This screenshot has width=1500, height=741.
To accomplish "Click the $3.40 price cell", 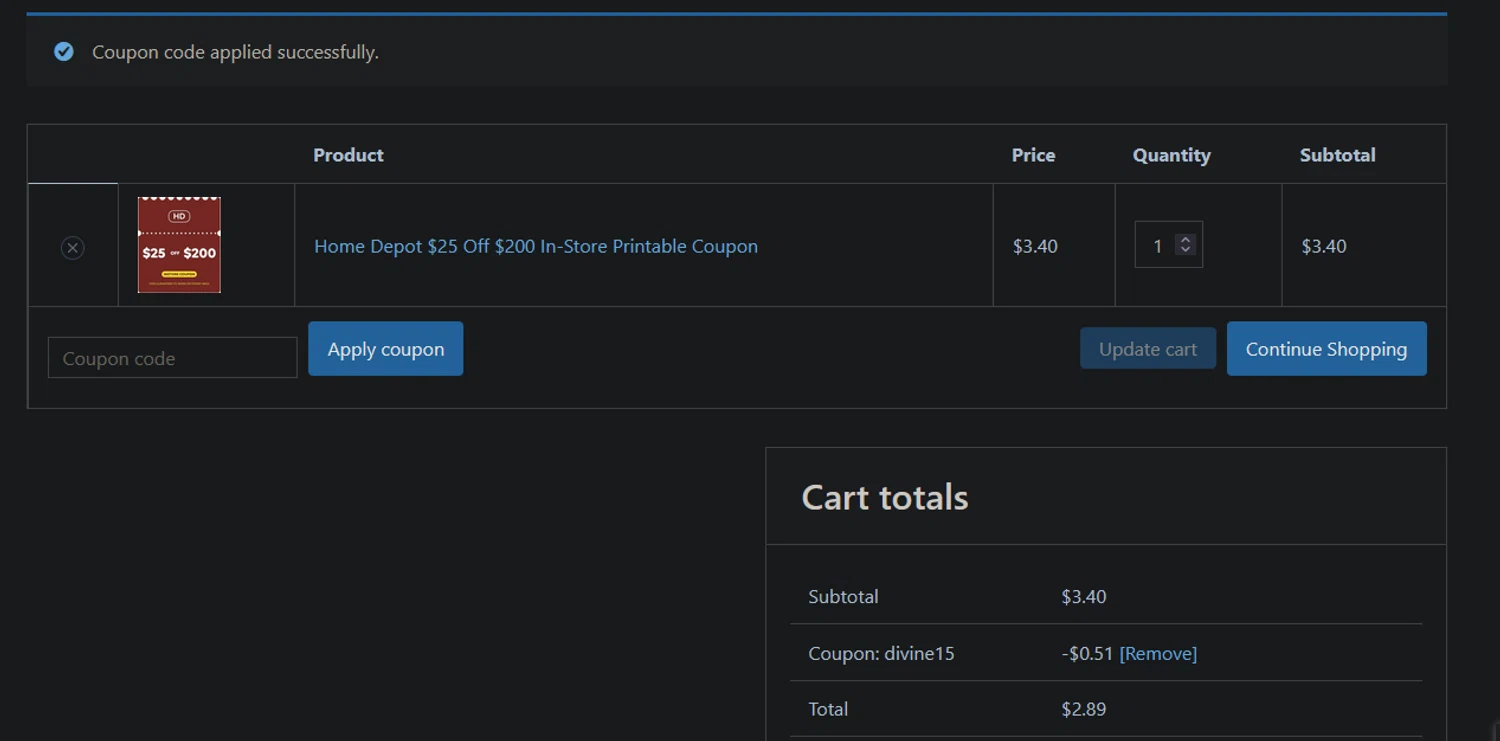I will (x=1035, y=246).
